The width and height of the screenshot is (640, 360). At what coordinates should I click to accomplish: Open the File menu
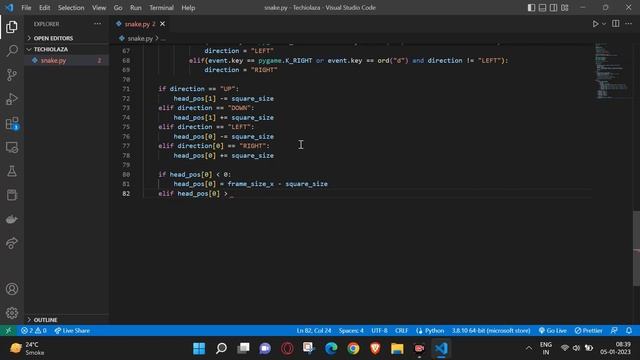[26, 8]
